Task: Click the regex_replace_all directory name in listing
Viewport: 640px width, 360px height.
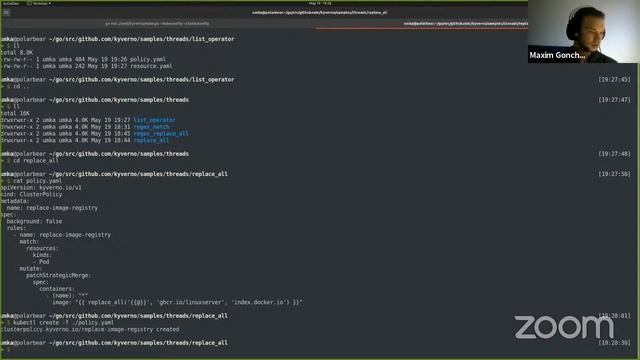Action: pos(161,133)
